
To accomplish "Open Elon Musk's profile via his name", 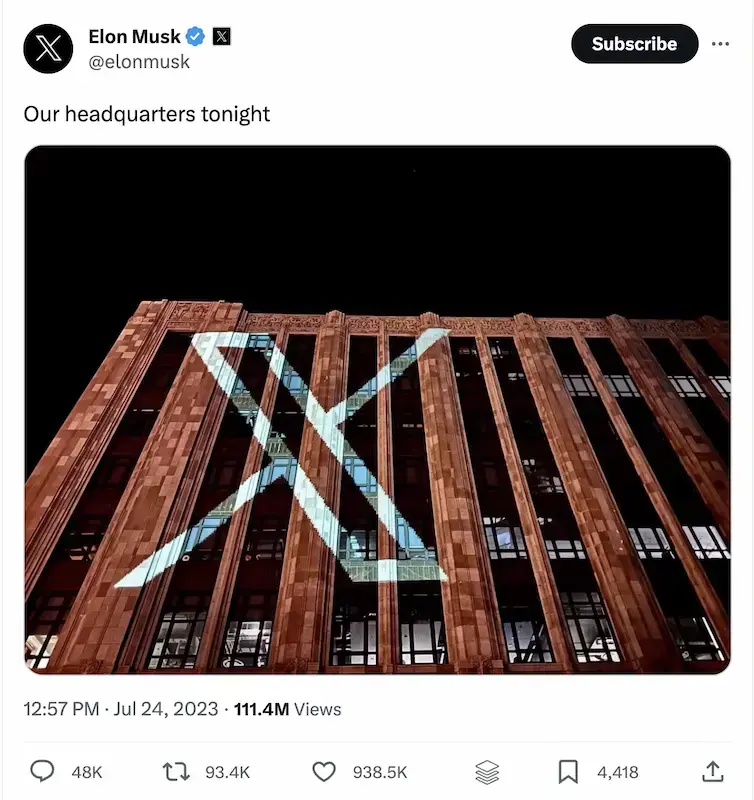I will [x=135, y=36].
